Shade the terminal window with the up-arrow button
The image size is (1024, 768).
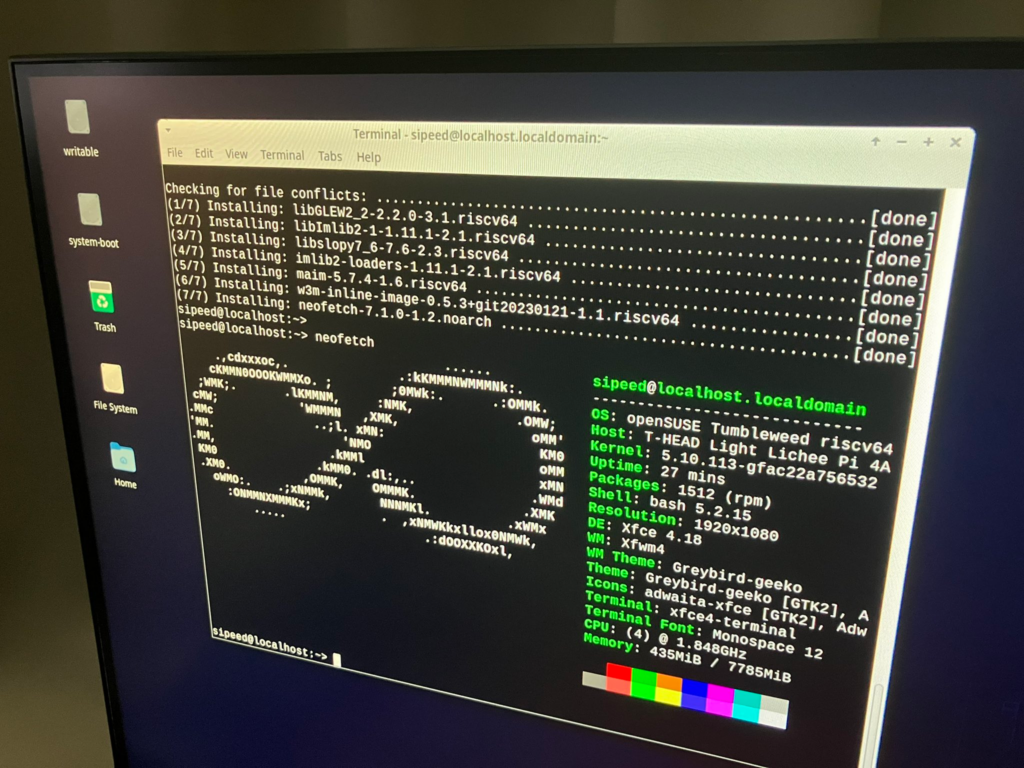[876, 141]
